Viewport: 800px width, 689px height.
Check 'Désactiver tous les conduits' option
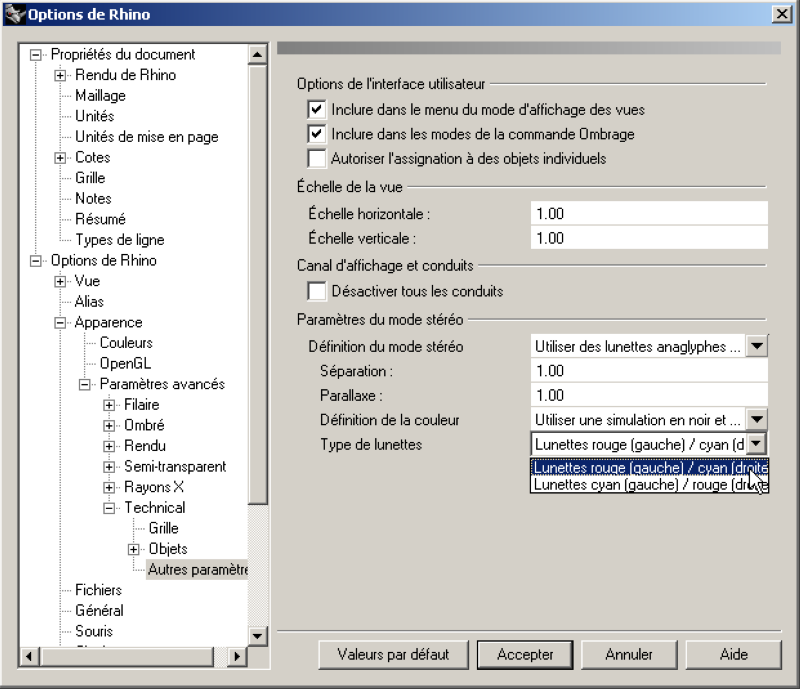[316, 291]
